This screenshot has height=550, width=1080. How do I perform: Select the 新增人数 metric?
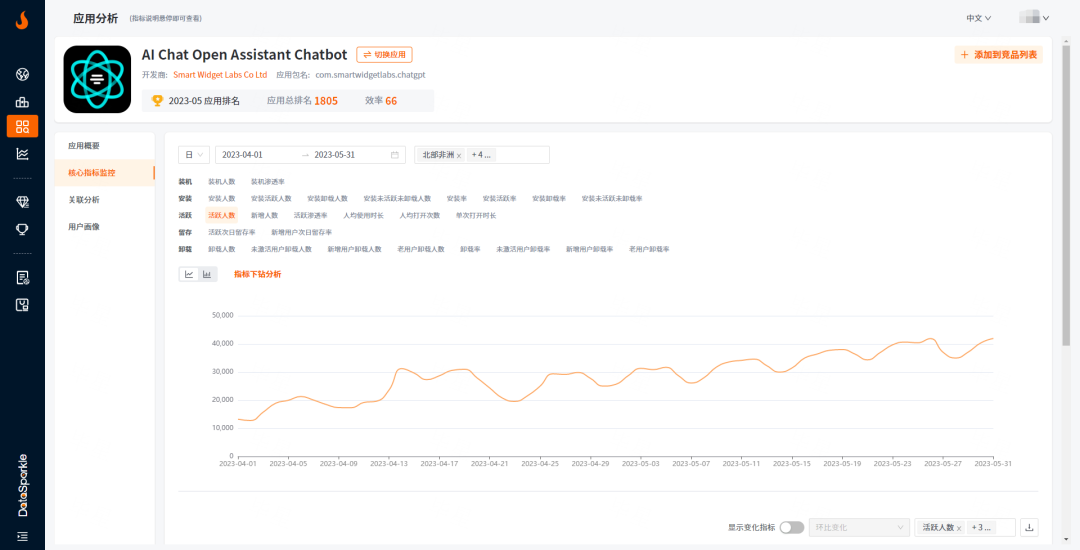tap(264, 215)
